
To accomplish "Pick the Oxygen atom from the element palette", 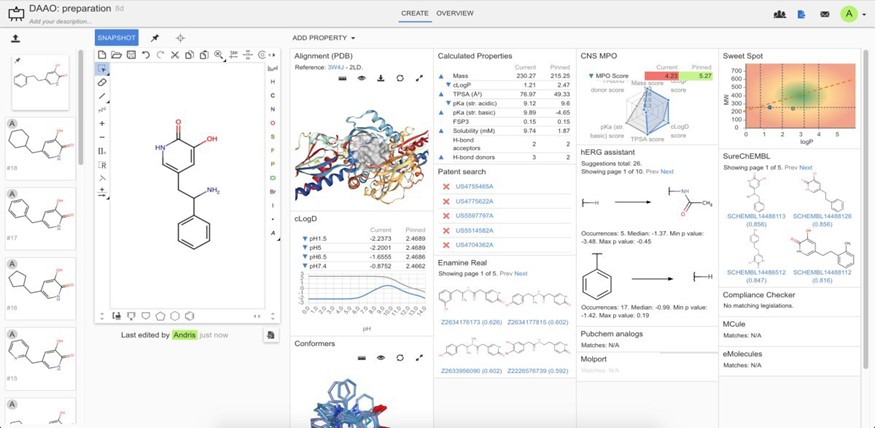I will 272,123.
